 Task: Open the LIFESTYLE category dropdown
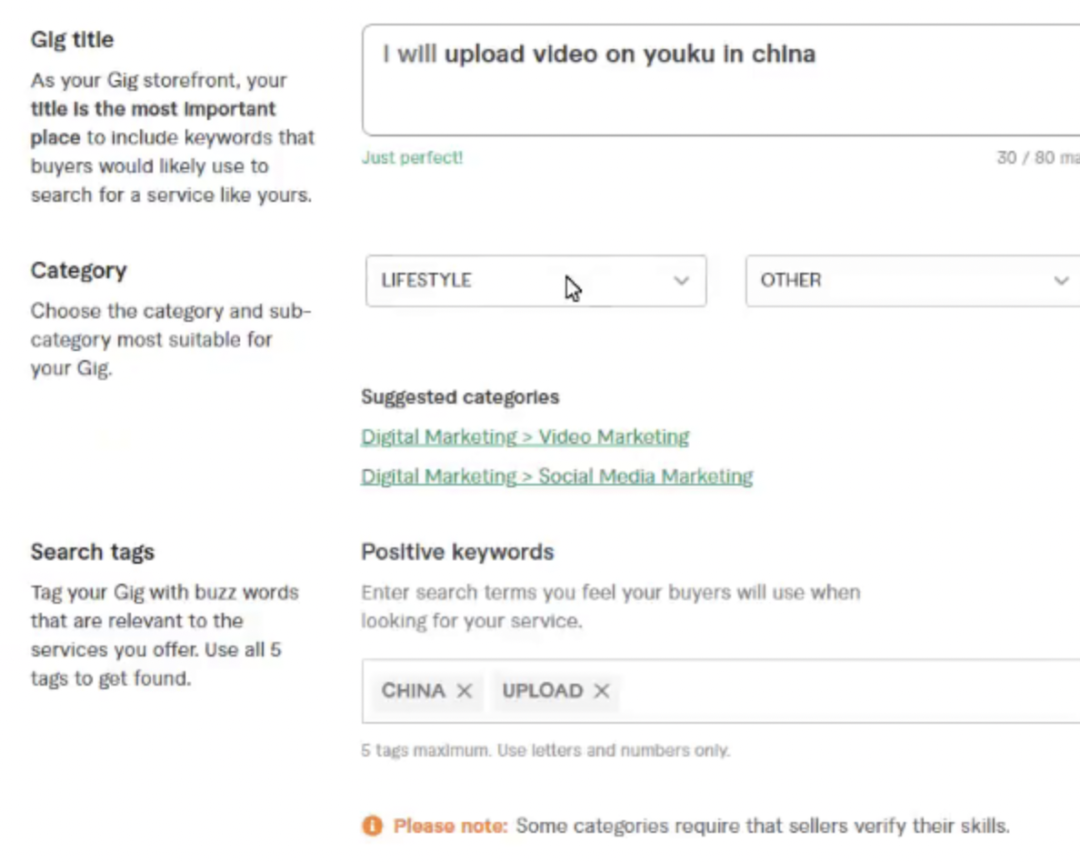(x=536, y=281)
